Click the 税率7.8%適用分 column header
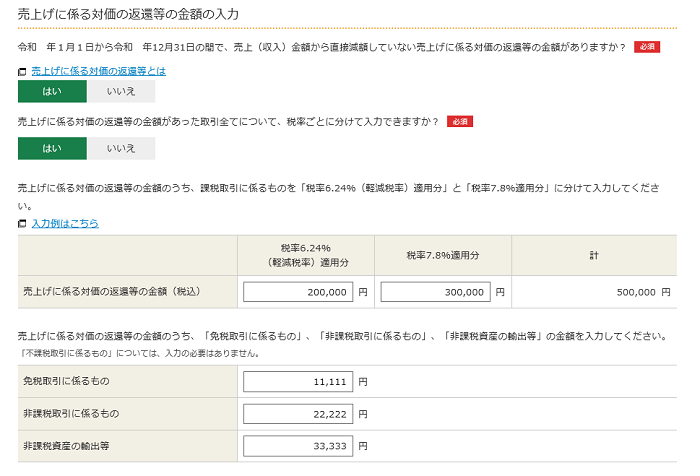This screenshot has height=476, width=700. 443,255
